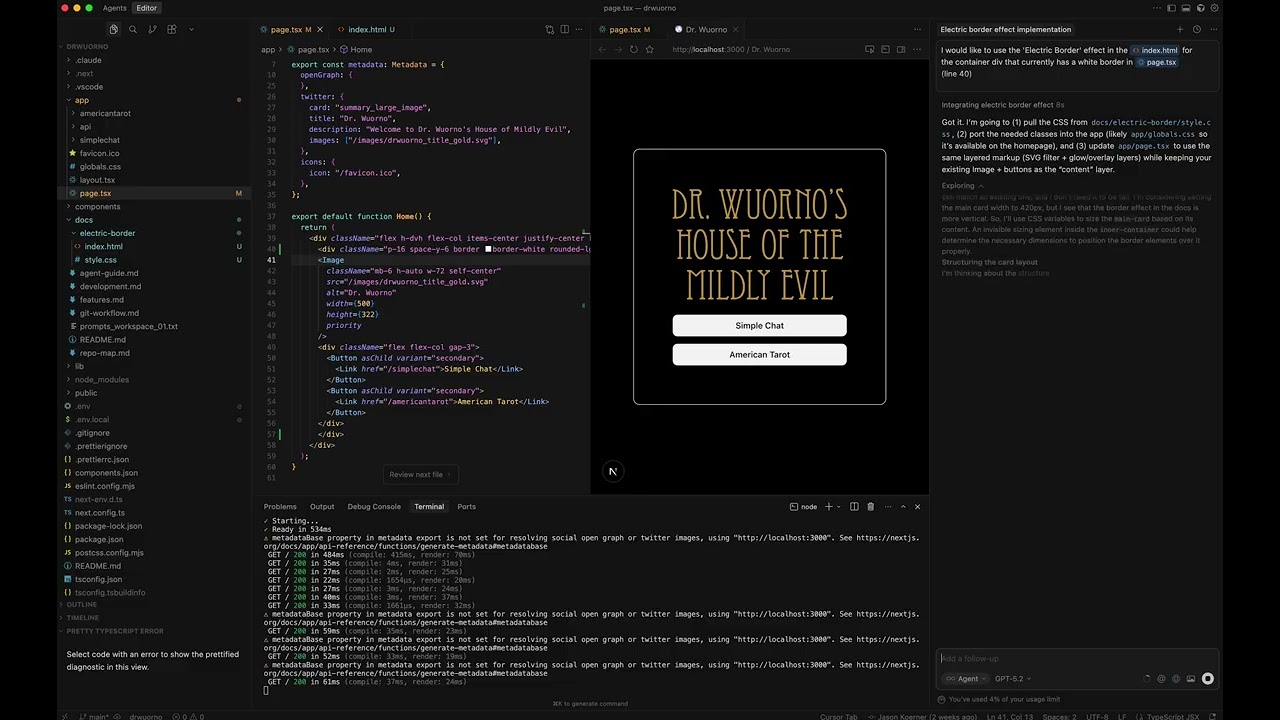Viewport: 1280px width, 720px height.
Task: Open globals.css in the explorer
Action: coord(100,166)
